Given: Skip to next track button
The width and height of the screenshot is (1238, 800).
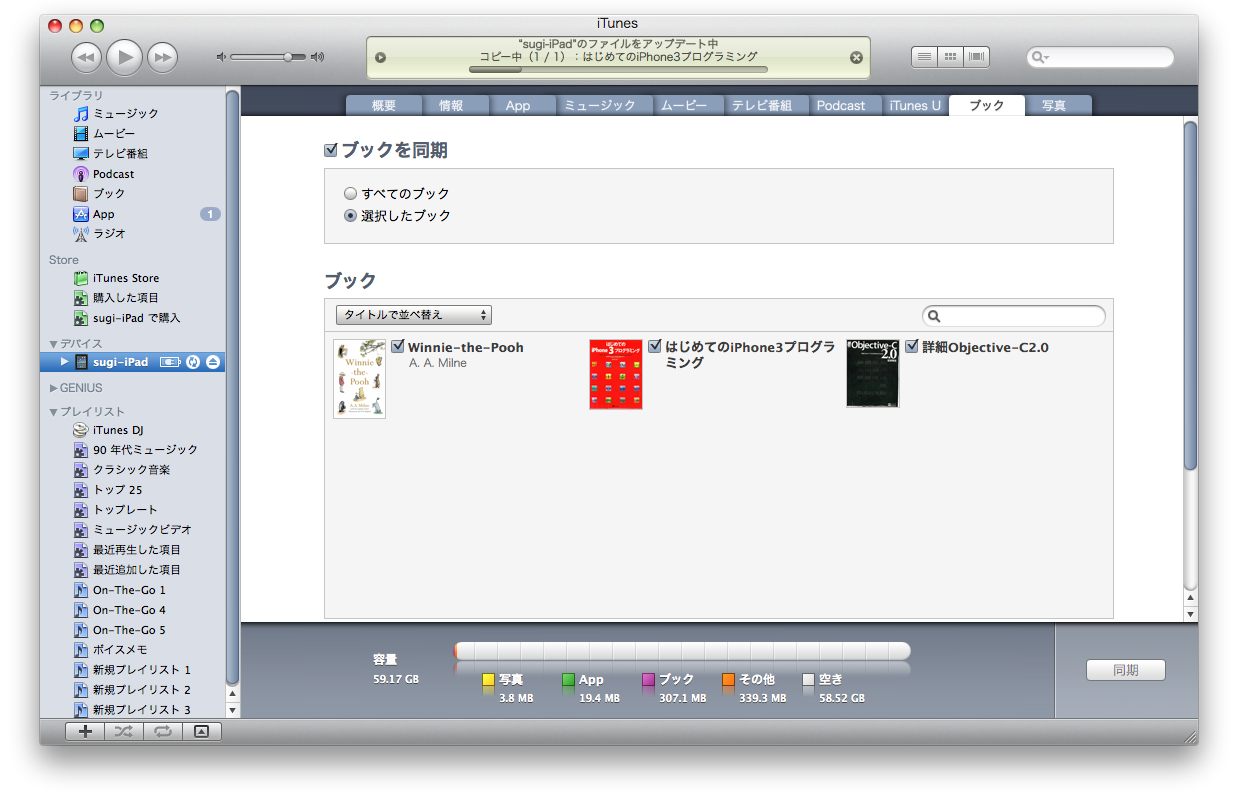Looking at the screenshot, I should [x=162, y=58].
